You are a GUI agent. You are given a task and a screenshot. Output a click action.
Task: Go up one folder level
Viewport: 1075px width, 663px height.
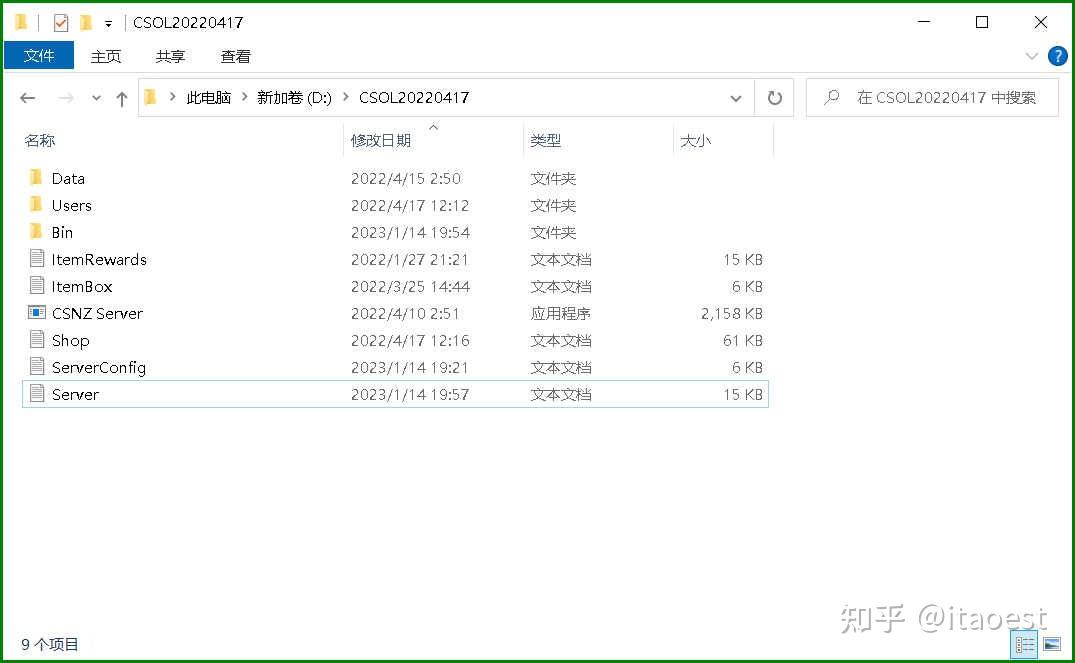[x=121, y=99]
